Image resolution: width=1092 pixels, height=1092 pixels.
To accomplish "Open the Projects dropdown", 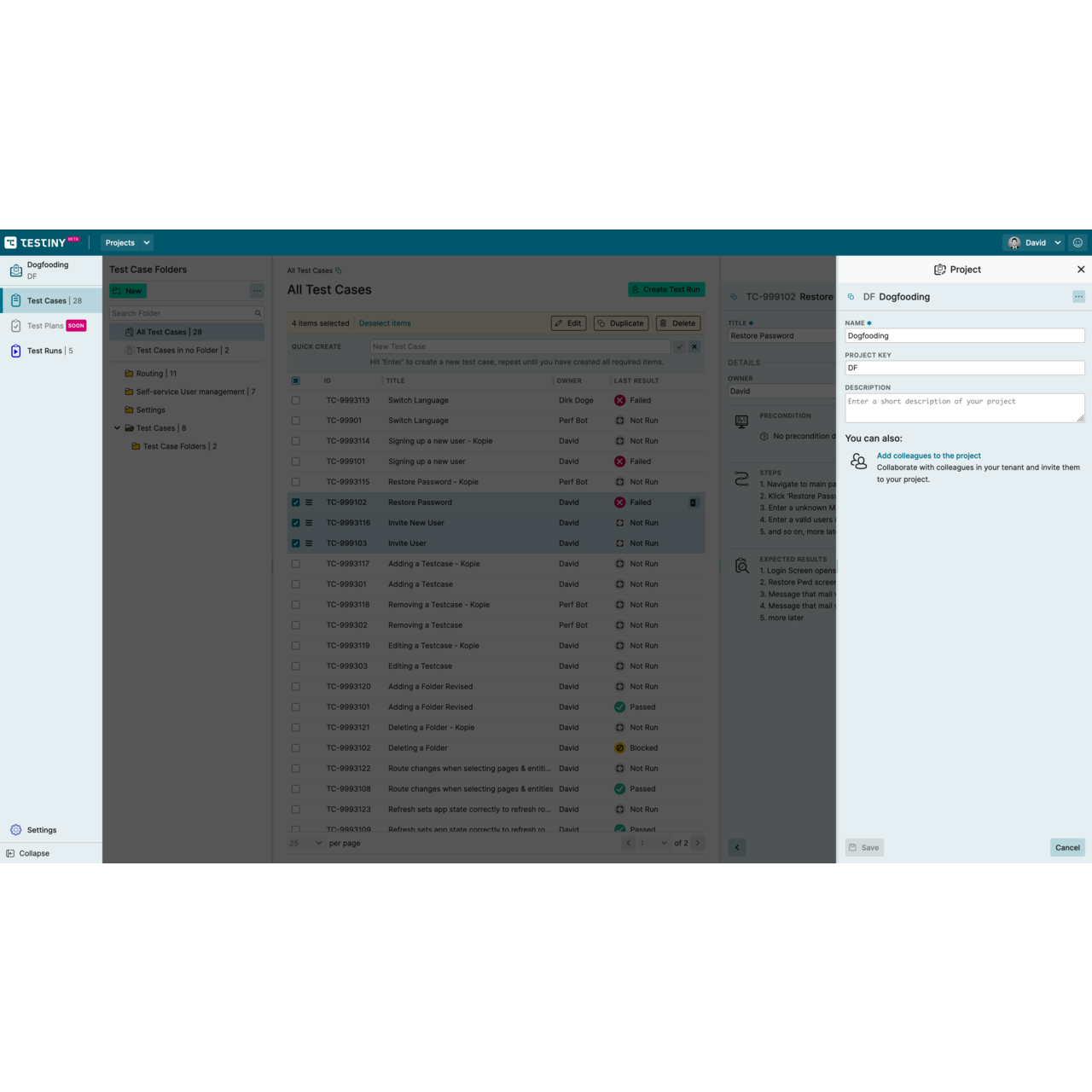I will (127, 243).
